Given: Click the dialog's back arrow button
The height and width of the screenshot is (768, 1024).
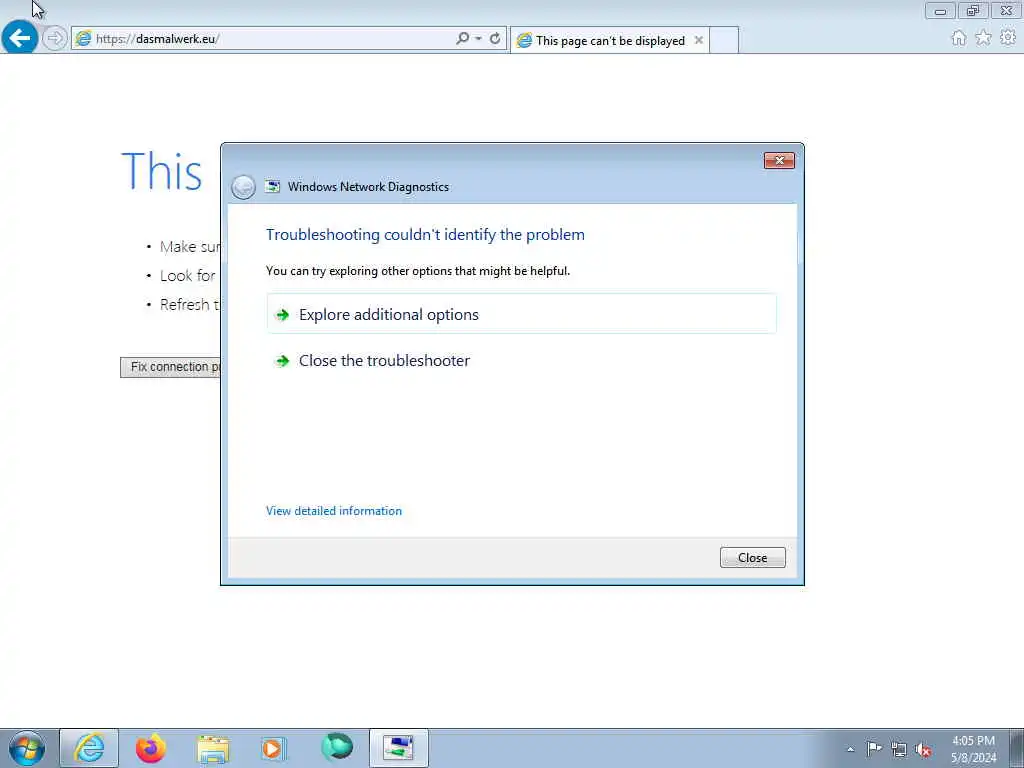Looking at the screenshot, I should [243, 187].
